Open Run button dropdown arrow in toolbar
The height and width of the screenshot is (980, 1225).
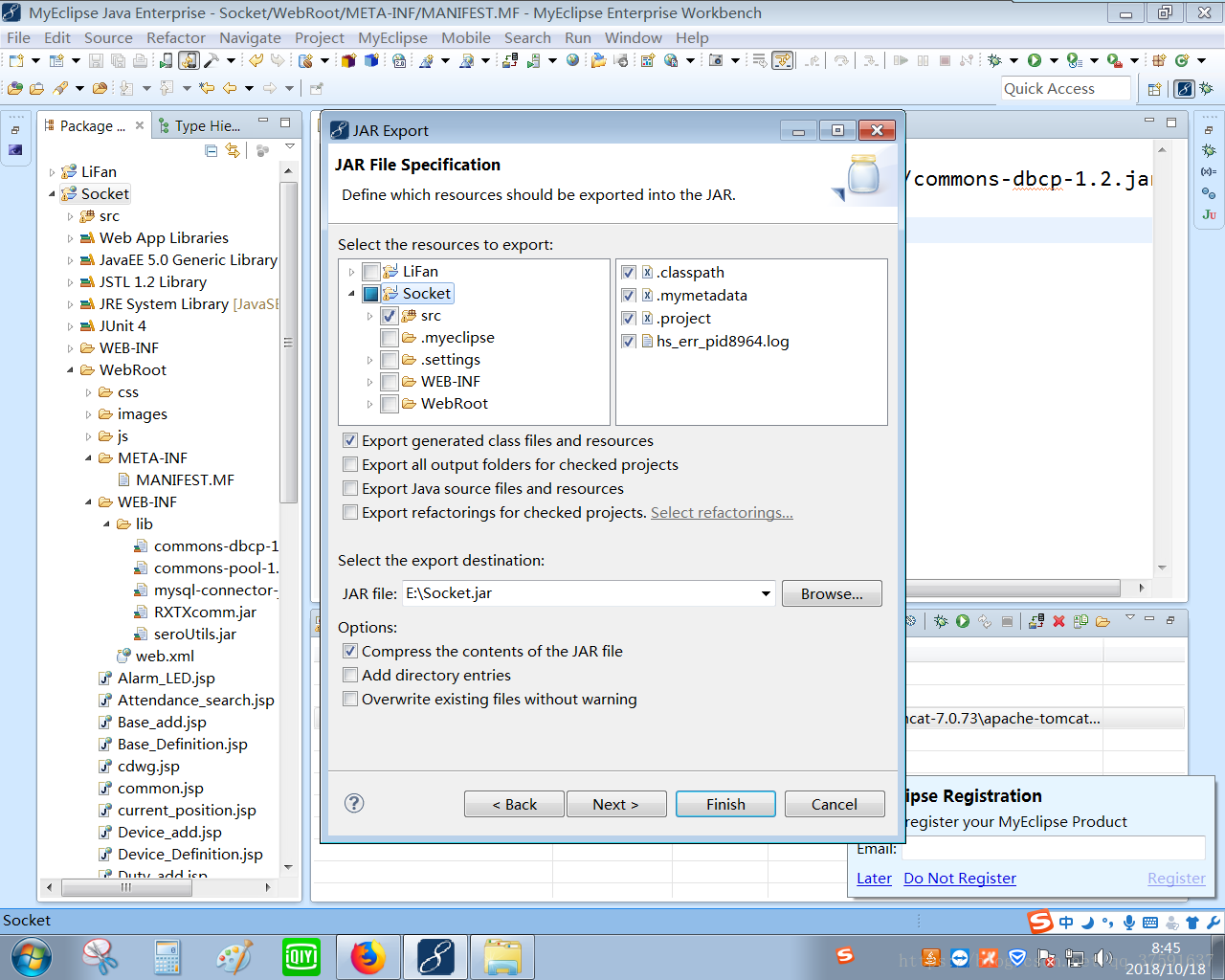coord(1054,60)
